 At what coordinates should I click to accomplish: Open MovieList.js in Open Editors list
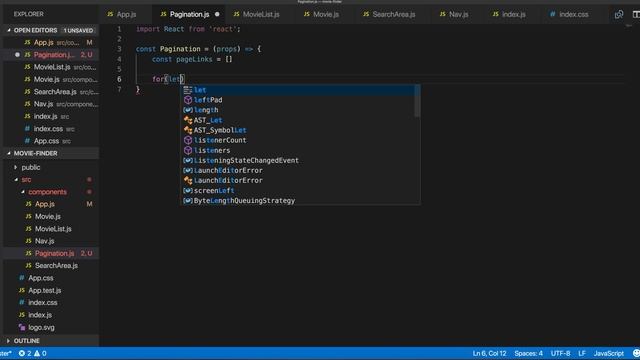(51, 67)
